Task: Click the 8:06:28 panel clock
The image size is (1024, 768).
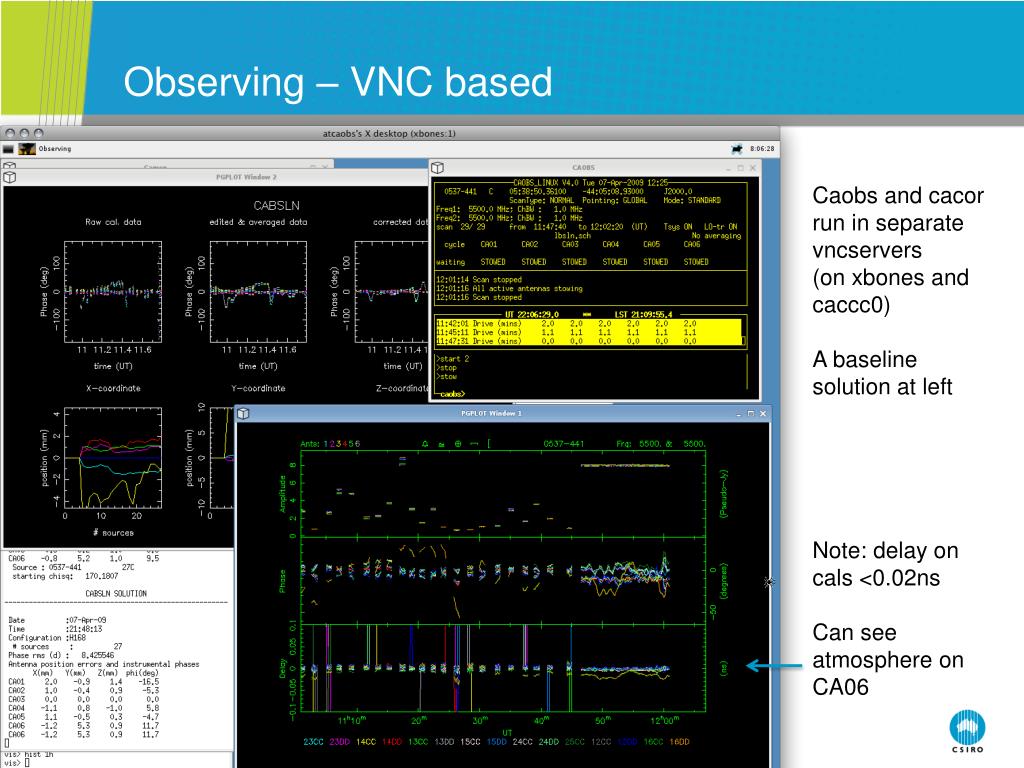Action: pos(762,149)
